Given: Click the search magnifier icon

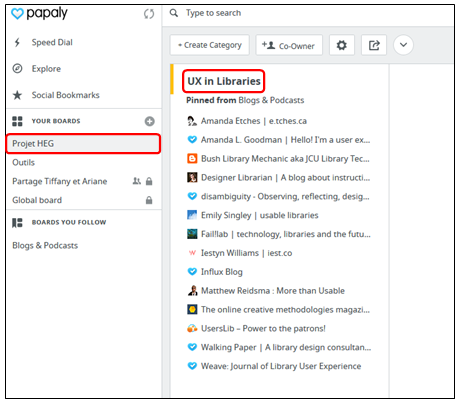Looking at the screenshot, I should pos(174,13).
